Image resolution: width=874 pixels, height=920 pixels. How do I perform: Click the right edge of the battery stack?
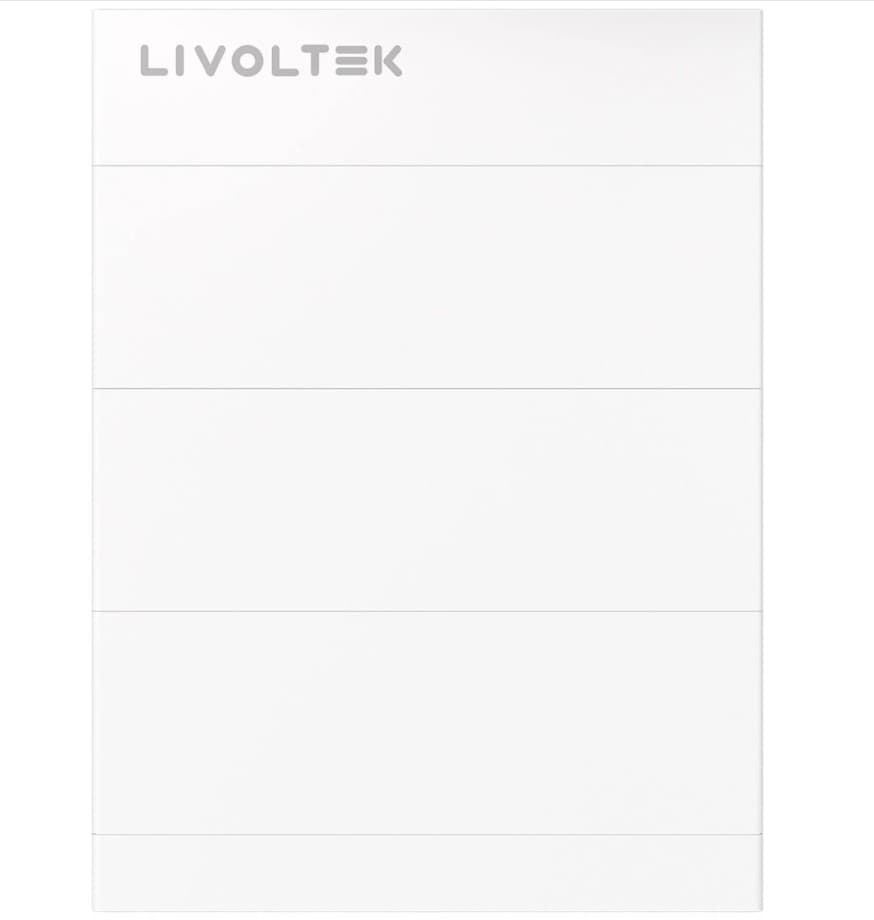point(762,460)
